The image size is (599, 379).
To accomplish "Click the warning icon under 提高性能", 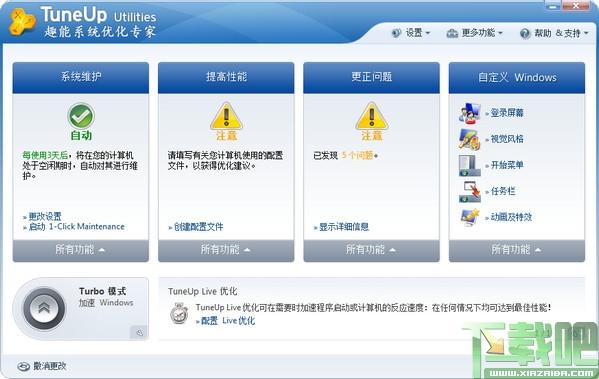I will tap(226, 116).
